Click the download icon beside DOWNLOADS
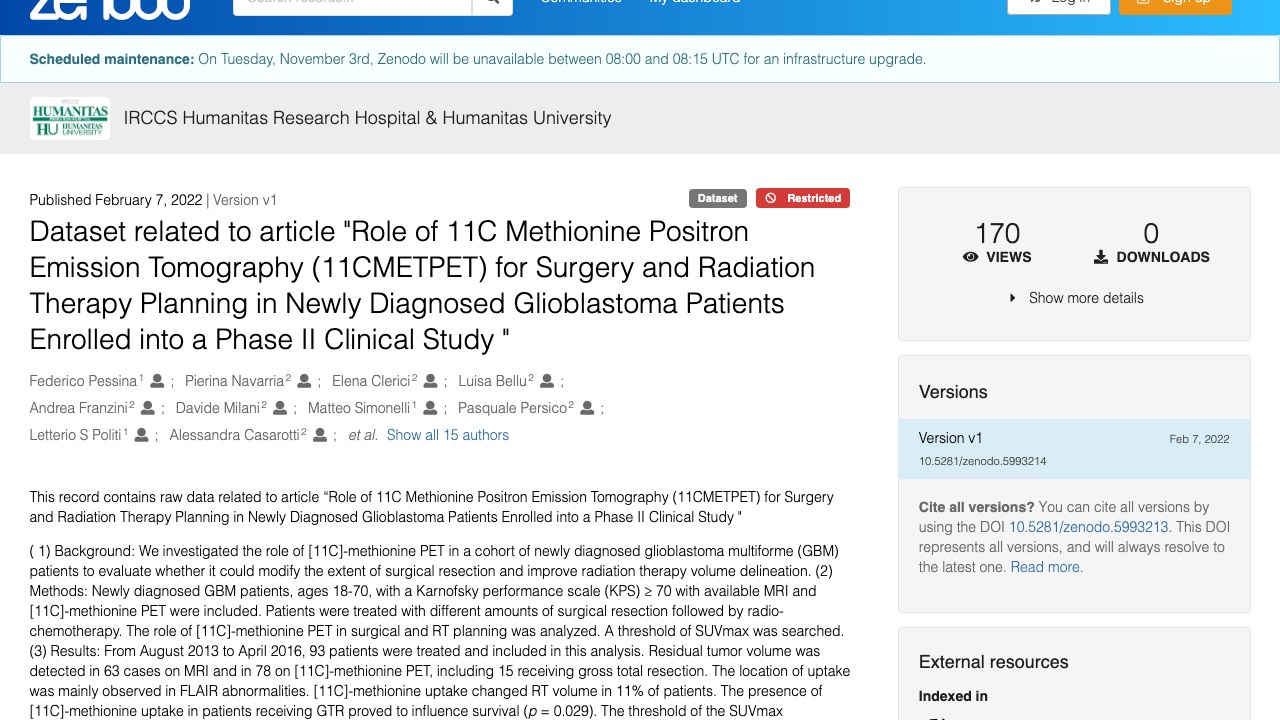 pyautogui.click(x=1101, y=257)
